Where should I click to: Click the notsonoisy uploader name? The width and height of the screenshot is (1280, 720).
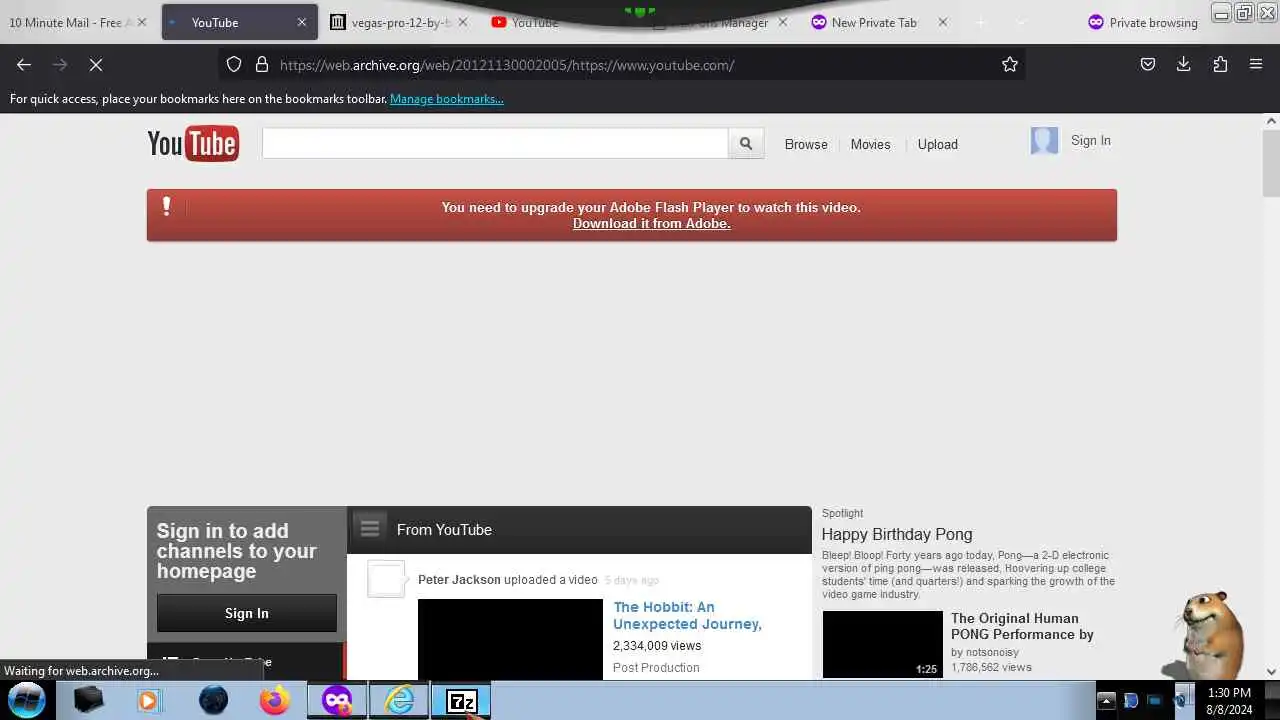[x=992, y=652]
